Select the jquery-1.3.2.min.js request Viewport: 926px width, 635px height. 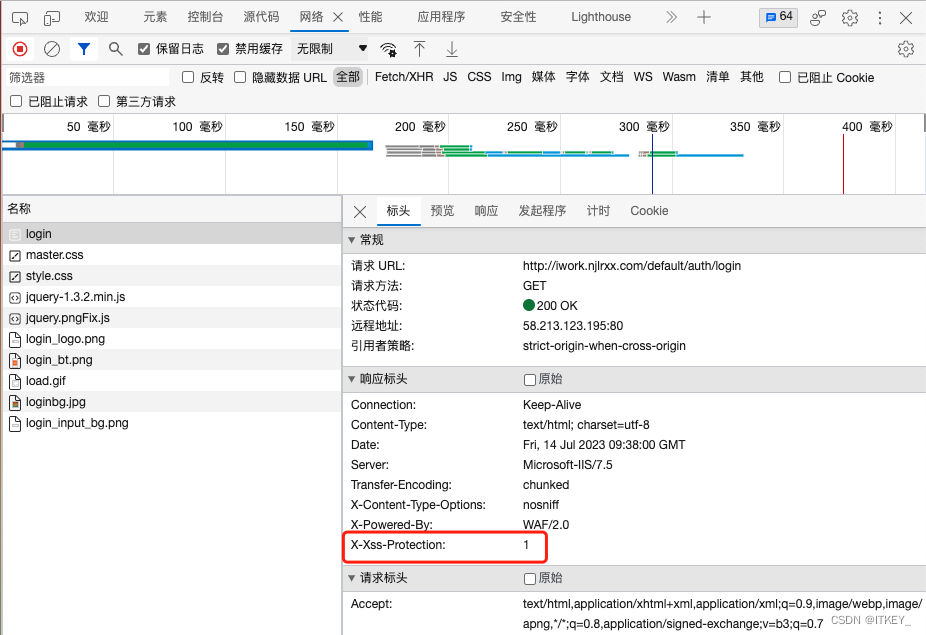pyautogui.click(x=72, y=296)
